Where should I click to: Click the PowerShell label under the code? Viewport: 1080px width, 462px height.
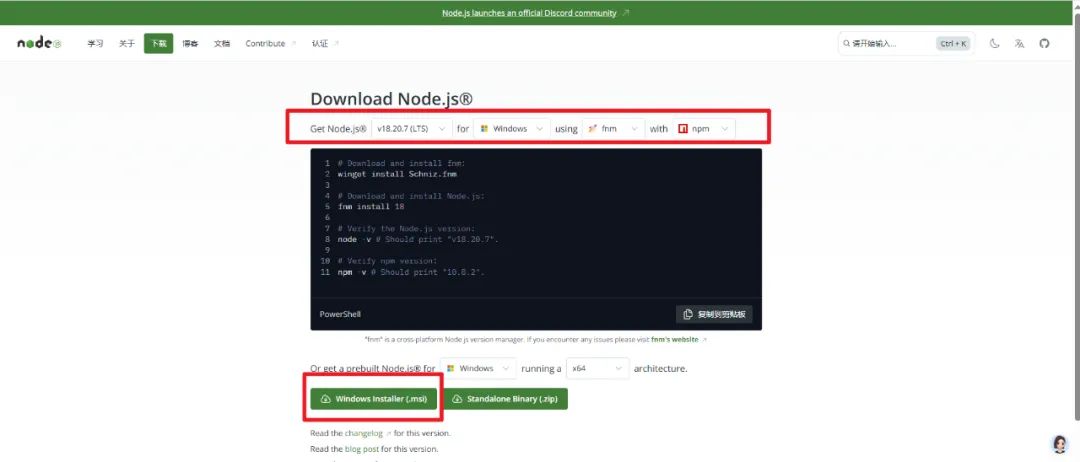coord(340,314)
